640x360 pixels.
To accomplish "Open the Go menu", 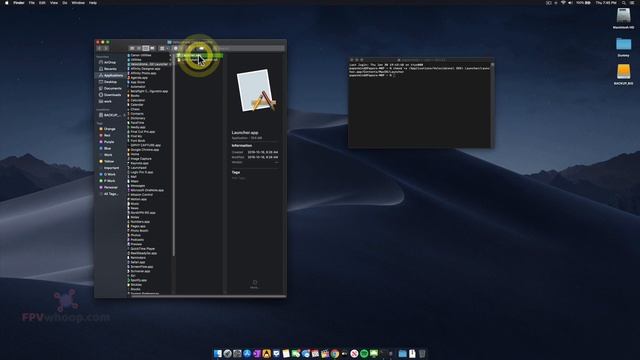I will (x=65, y=3).
